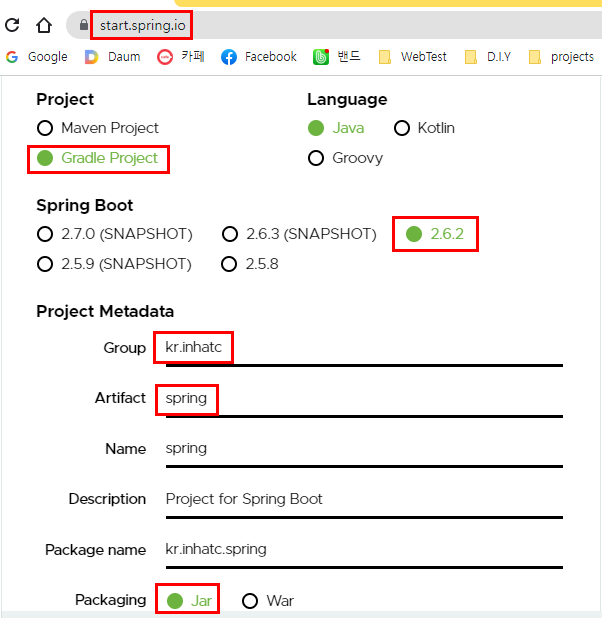Open the D.I.Y bookmarks folder
The image size is (602, 618).
(488, 57)
